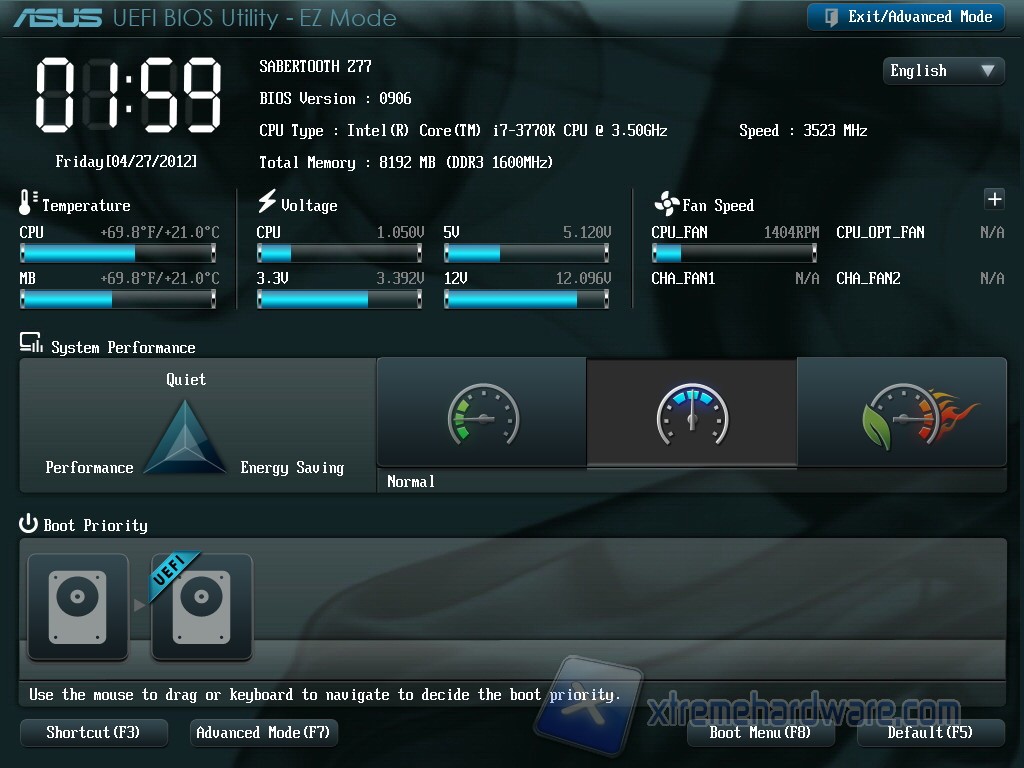This screenshot has width=1024, height=768.
Task: Click the Fan Speed fan icon
Action: [666, 204]
